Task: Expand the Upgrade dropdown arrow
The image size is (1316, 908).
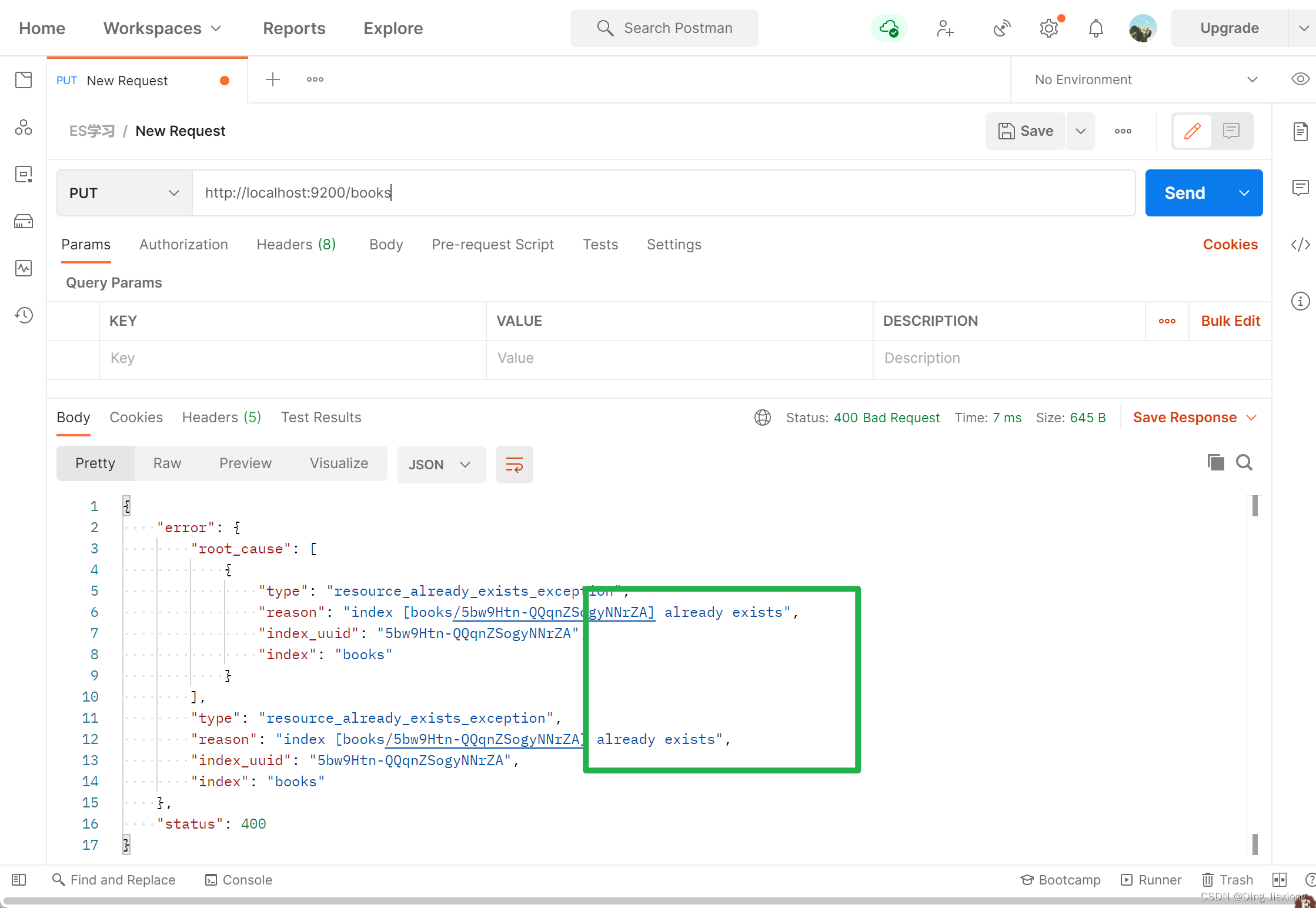Action: tap(1303, 28)
